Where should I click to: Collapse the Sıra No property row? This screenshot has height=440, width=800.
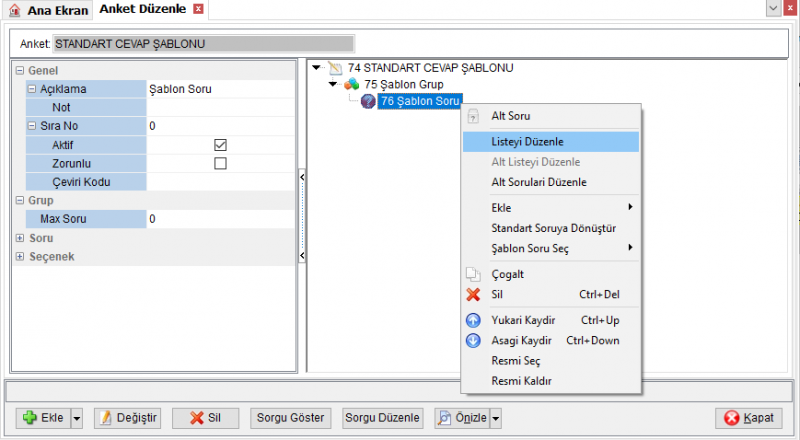32,126
